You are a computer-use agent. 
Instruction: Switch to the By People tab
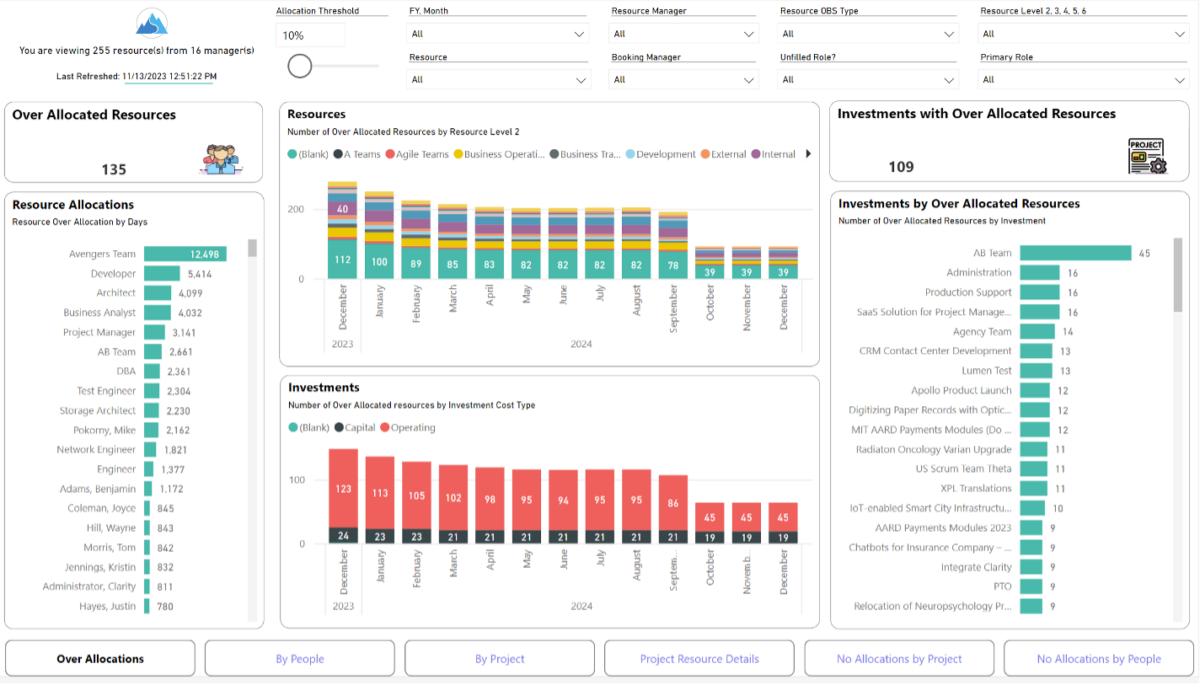point(299,658)
